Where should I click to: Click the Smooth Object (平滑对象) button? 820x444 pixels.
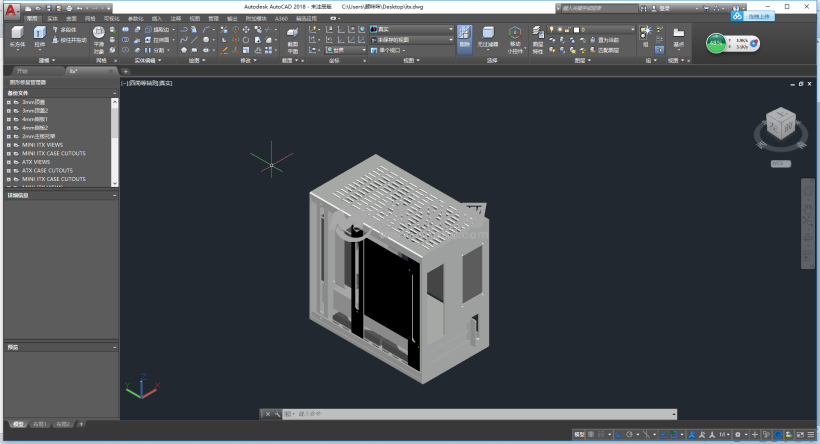click(x=99, y=40)
